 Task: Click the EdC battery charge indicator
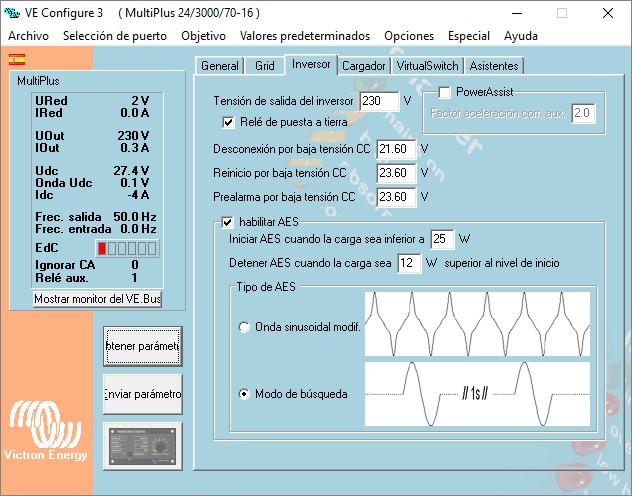(x=127, y=248)
